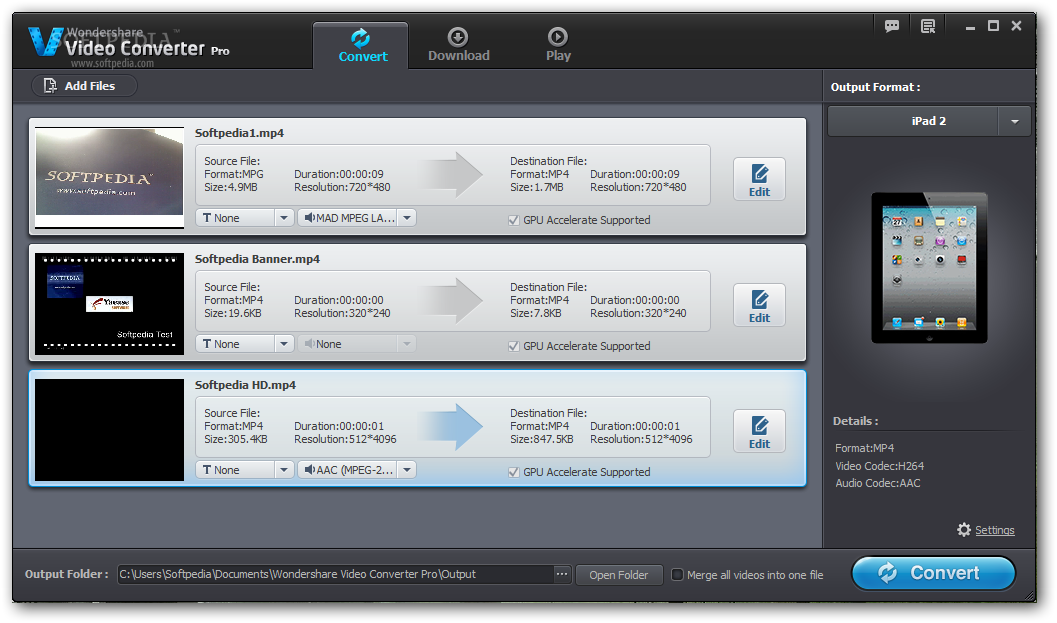Click the Video Codec:H264 detail text
Image resolution: width=1057 pixels, height=623 pixels.
point(880,466)
